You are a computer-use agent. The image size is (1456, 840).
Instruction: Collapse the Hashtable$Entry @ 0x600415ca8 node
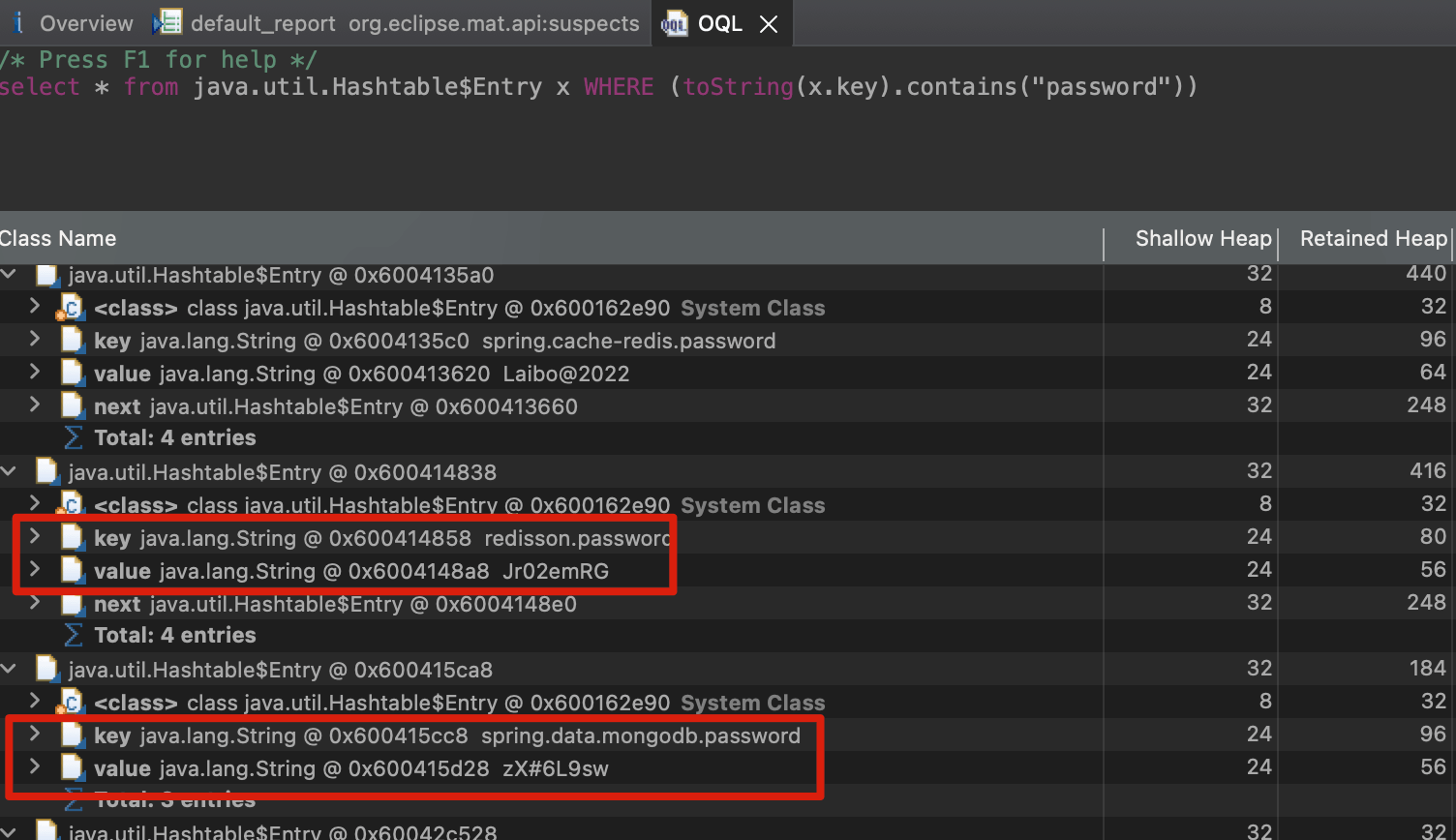click(10, 670)
